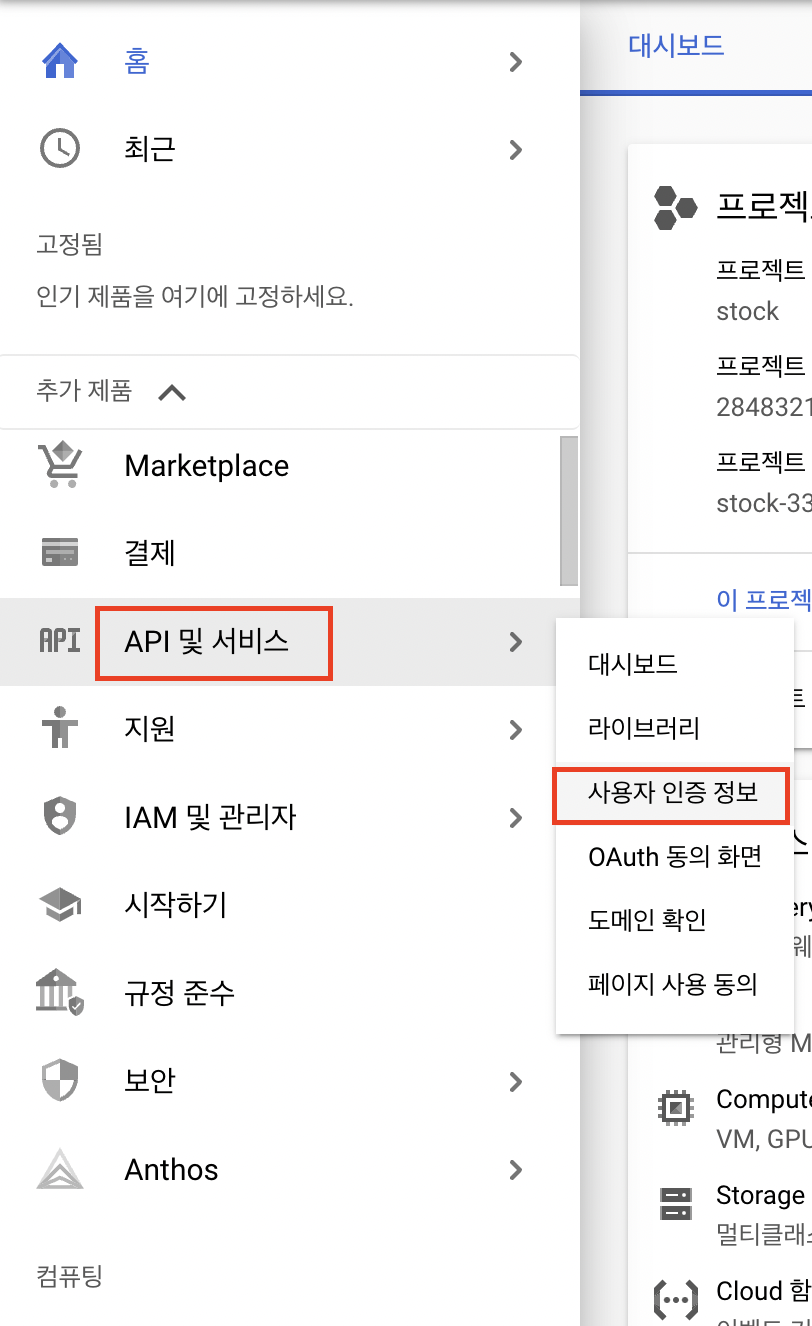Click the 지원 person icon

tap(60, 728)
